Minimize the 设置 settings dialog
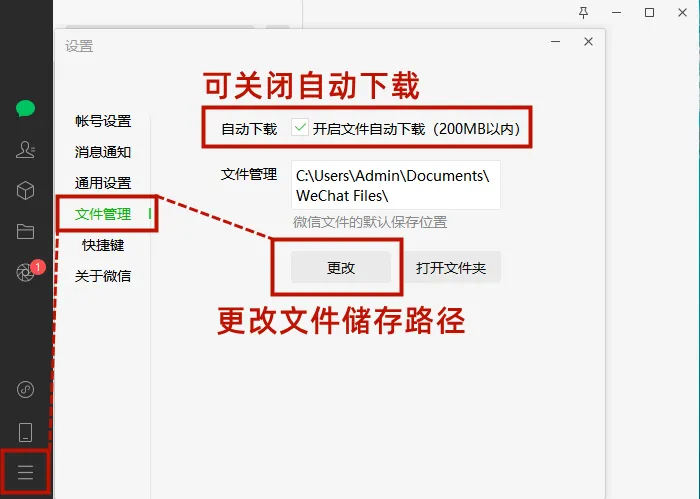Viewport: 700px width, 499px height. tap(555, 42)
